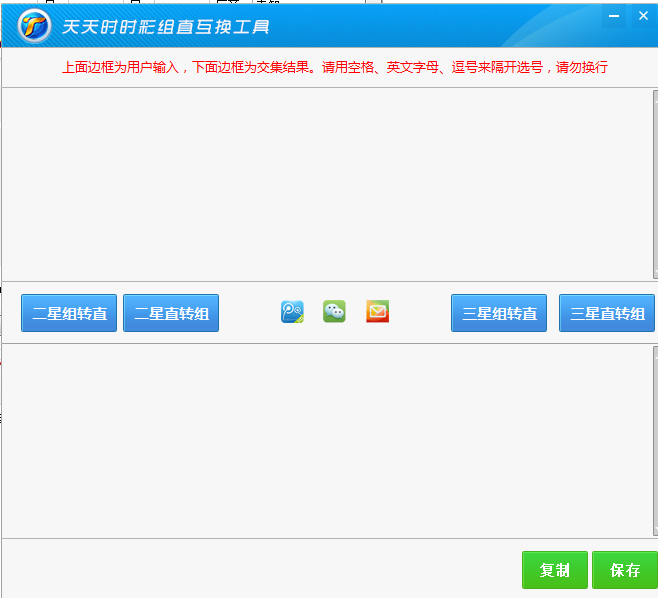Viewport: 658px width, 598px height.
Task: Click inside the lower result text box
Action: pos(327,441)
